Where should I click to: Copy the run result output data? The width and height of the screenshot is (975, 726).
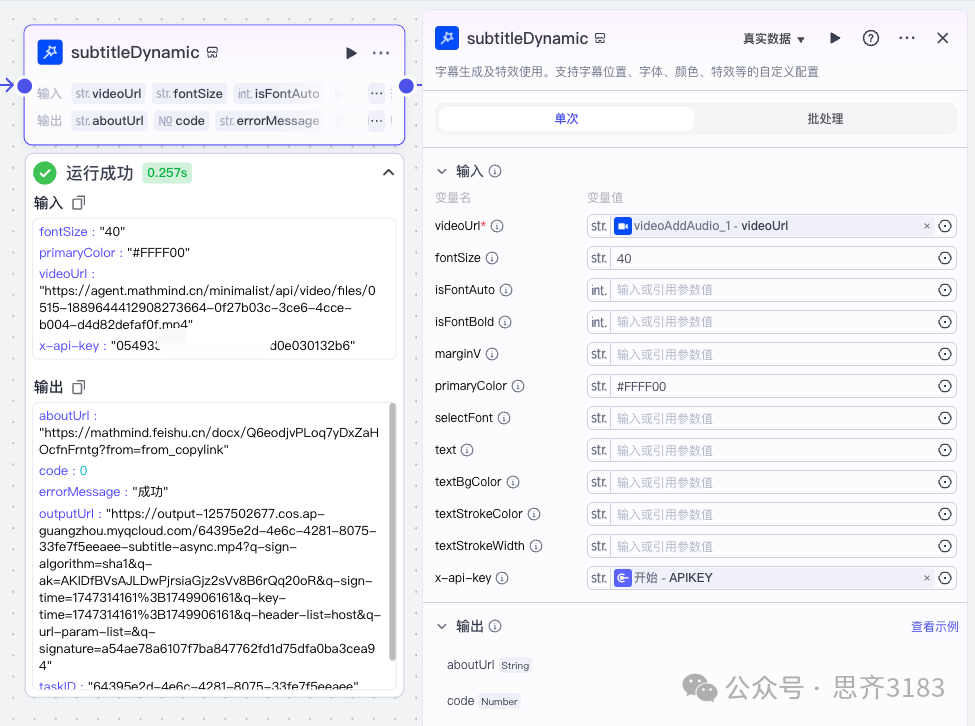point(78,387)
